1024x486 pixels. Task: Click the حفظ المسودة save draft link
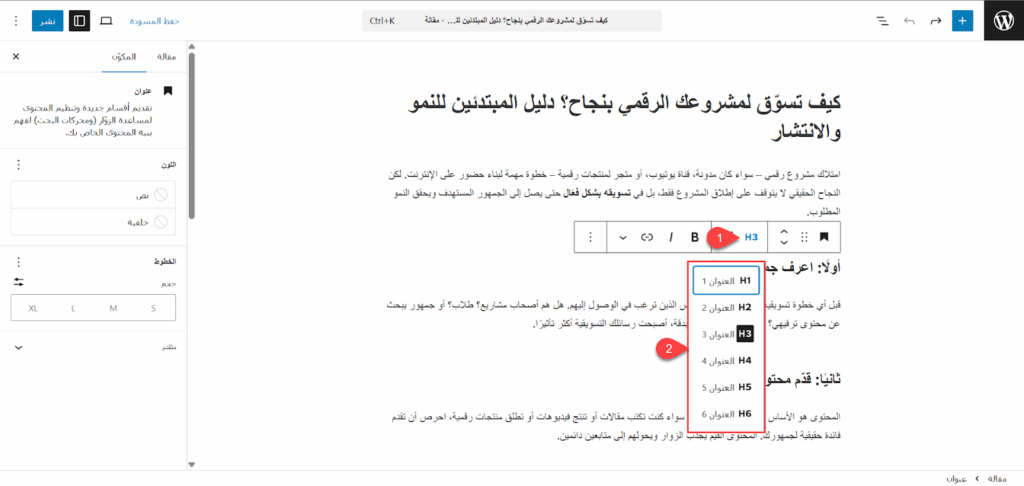(x=154, y=21)
